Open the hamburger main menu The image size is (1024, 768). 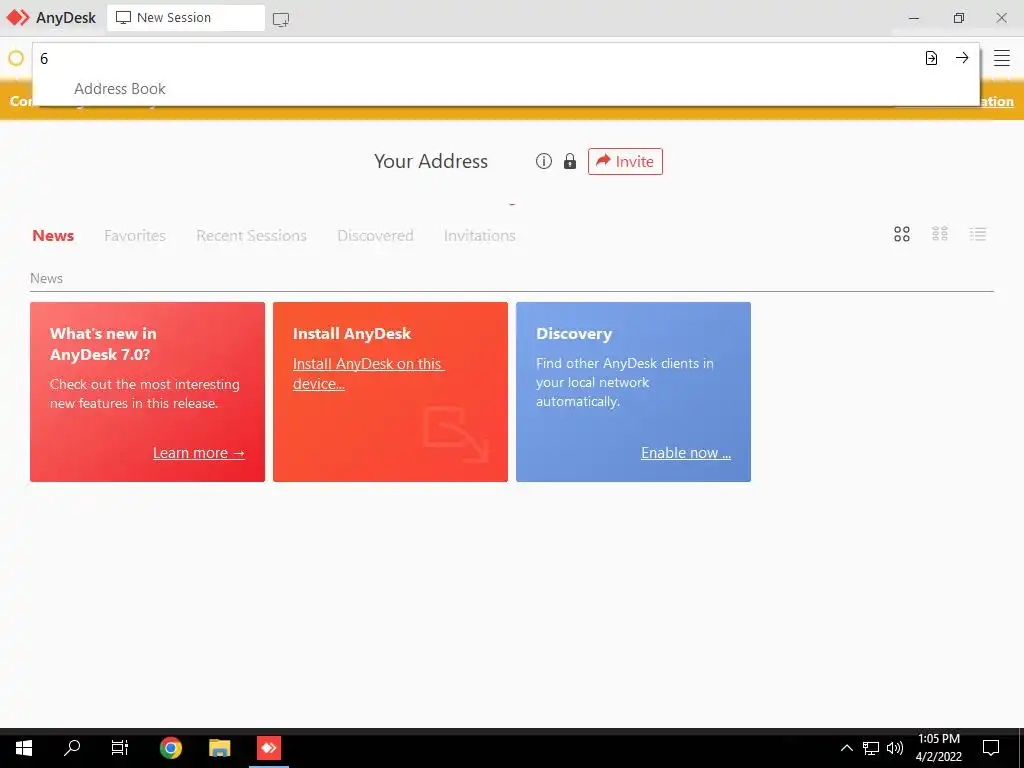point(1002,58)
